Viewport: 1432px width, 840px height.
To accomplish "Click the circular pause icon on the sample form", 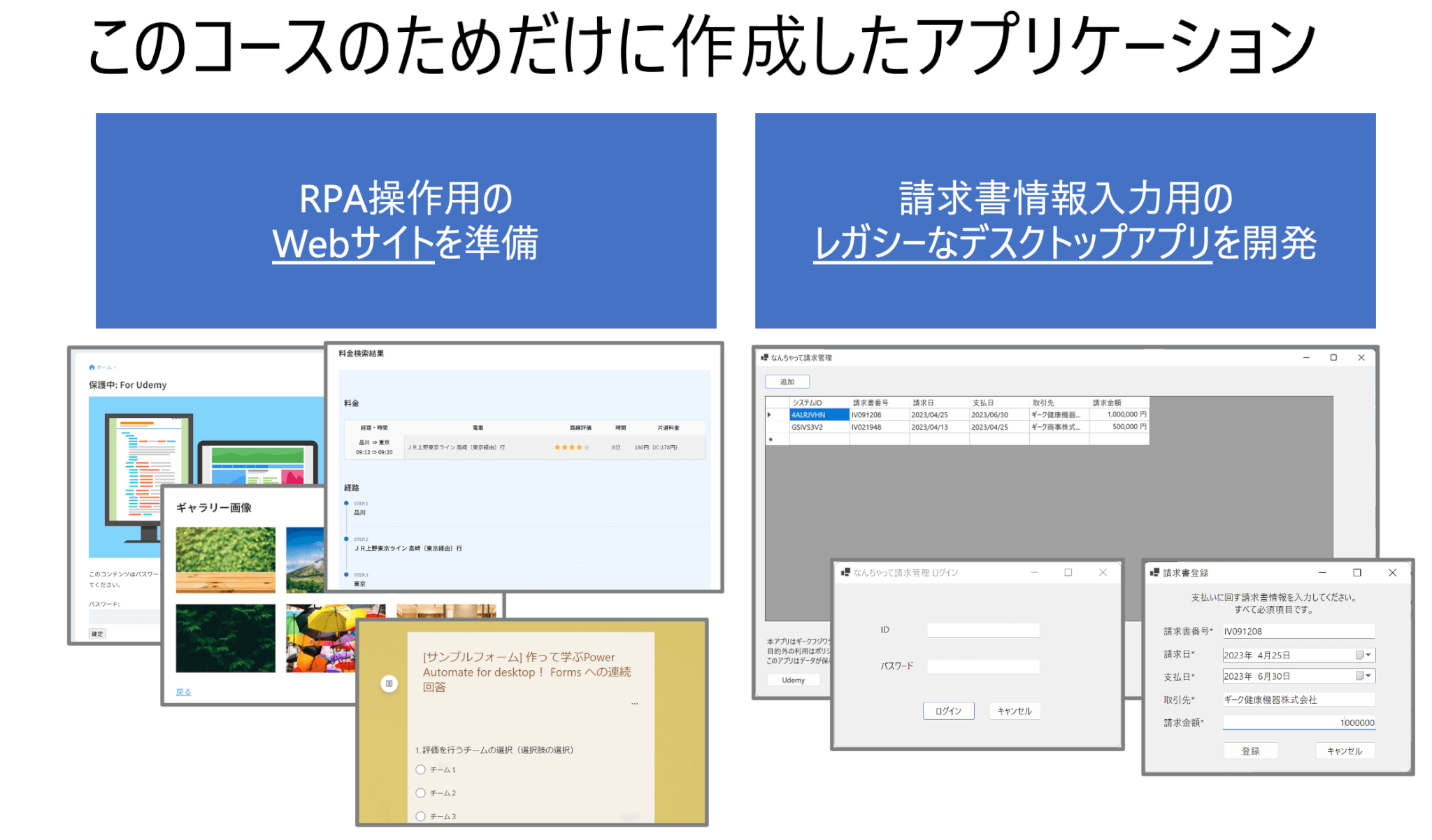I will (x=389, y=681).
